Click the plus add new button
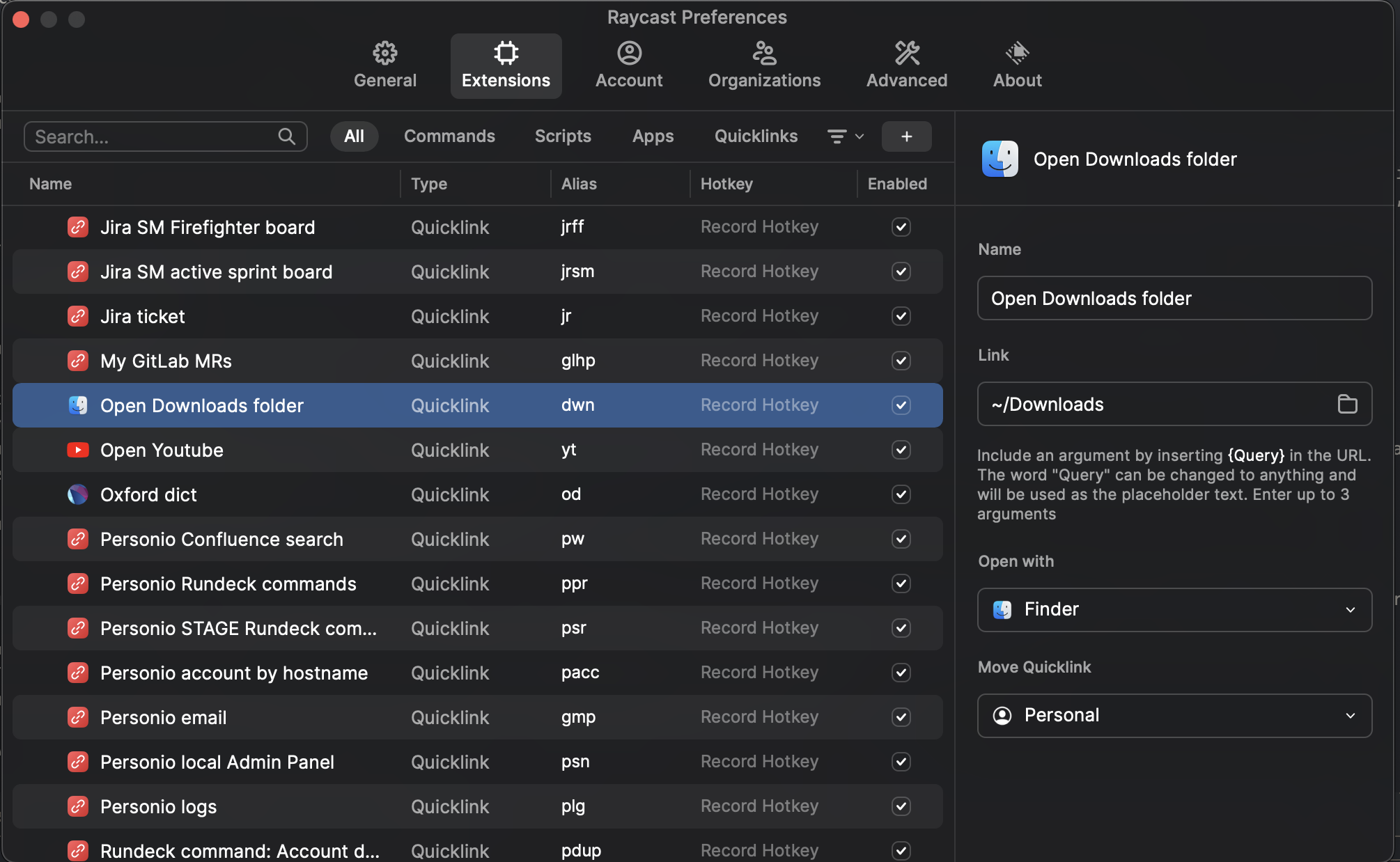 point(906,136)
